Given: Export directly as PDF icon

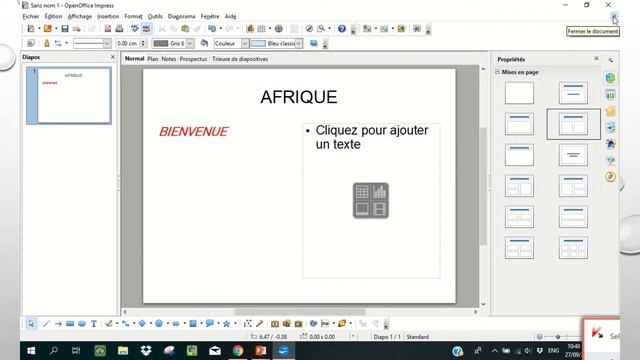Looking at the screenshot, I should [x=107, y=29].
